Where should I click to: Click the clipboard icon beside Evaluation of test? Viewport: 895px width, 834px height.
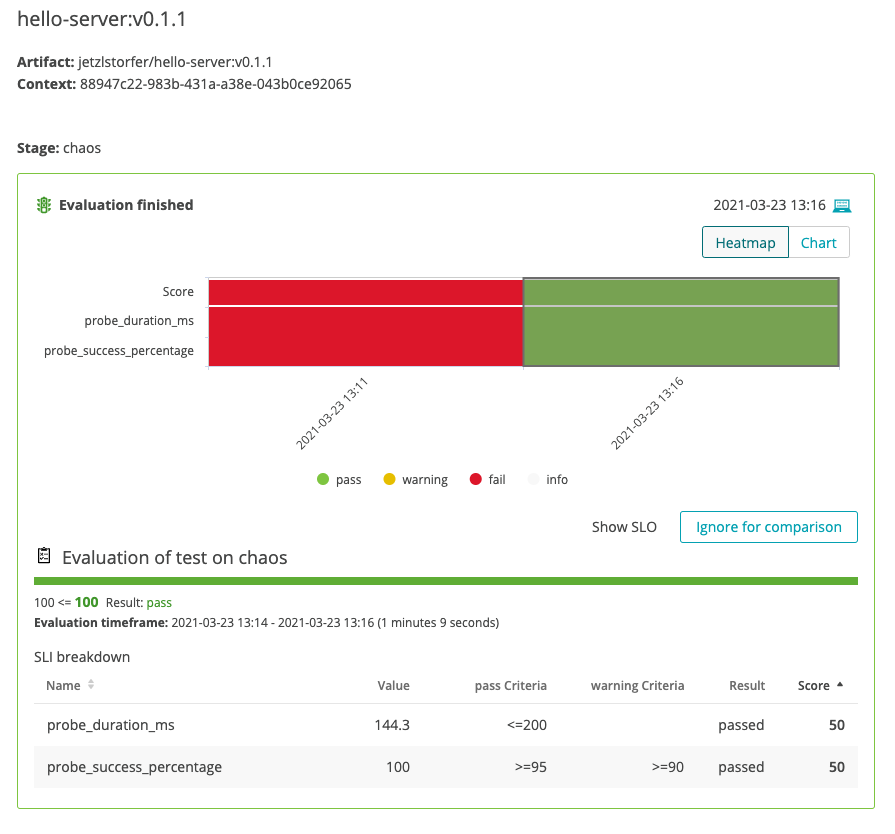[44, 555]
